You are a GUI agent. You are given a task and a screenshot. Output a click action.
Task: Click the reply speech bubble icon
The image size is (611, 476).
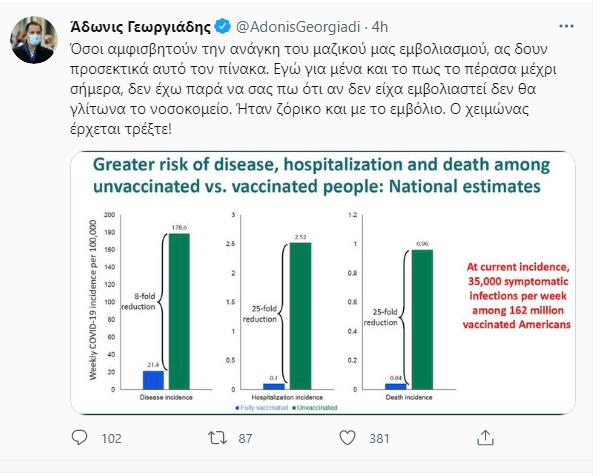79,438
